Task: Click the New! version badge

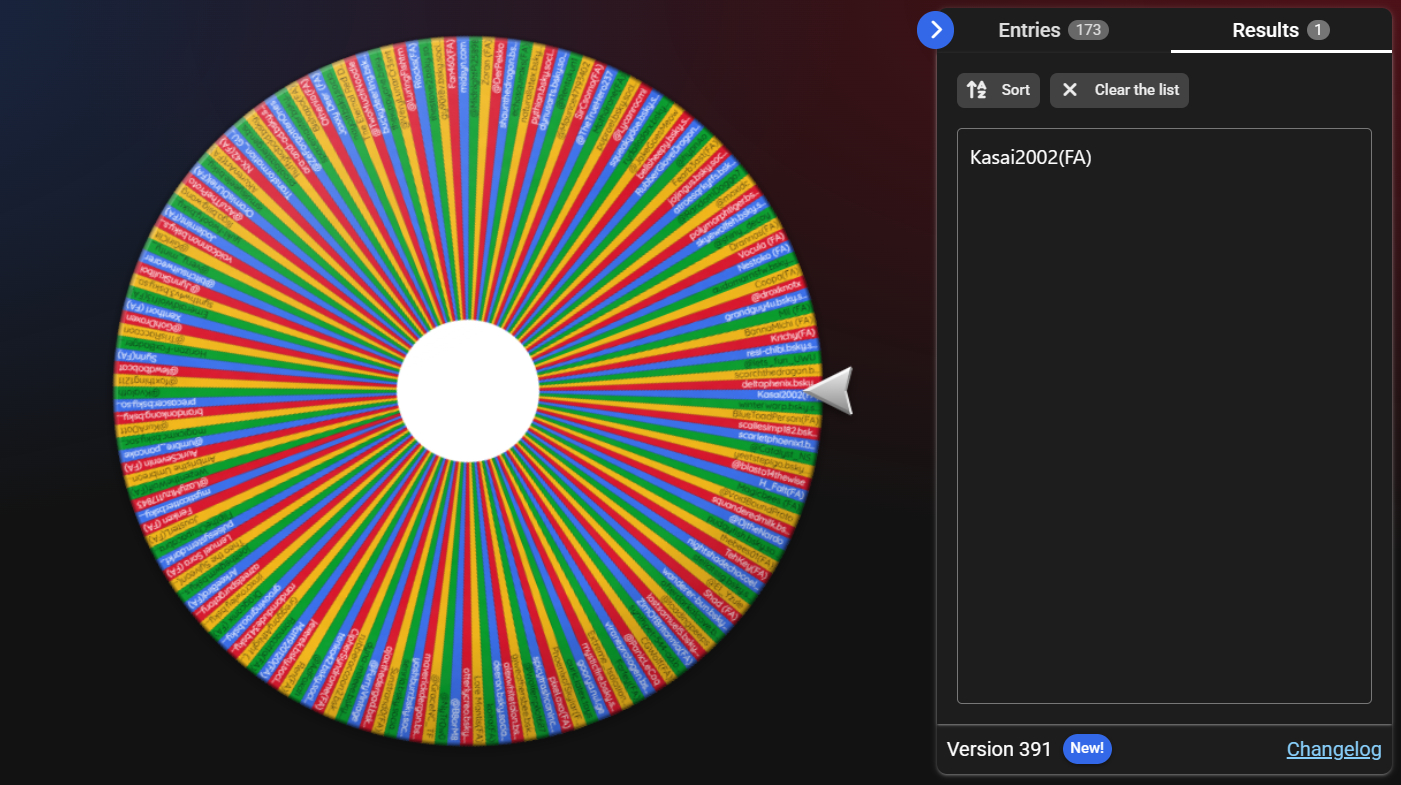Action: 1087,748
